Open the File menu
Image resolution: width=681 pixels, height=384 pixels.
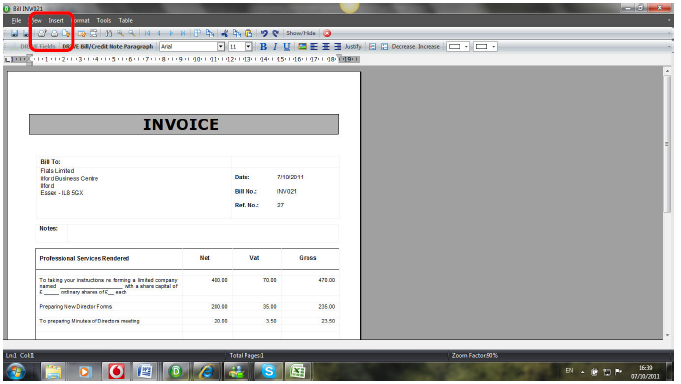coord(17,20)
